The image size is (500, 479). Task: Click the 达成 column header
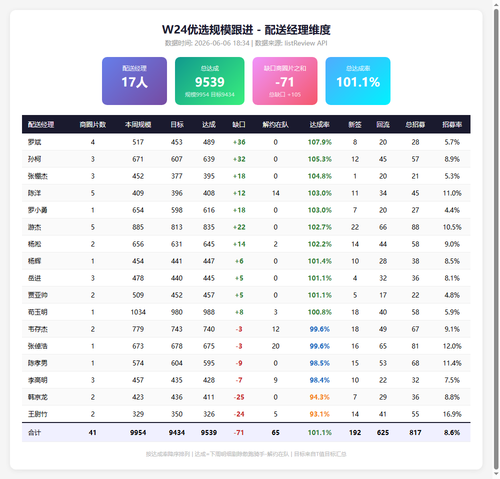[x=209, y=125]
